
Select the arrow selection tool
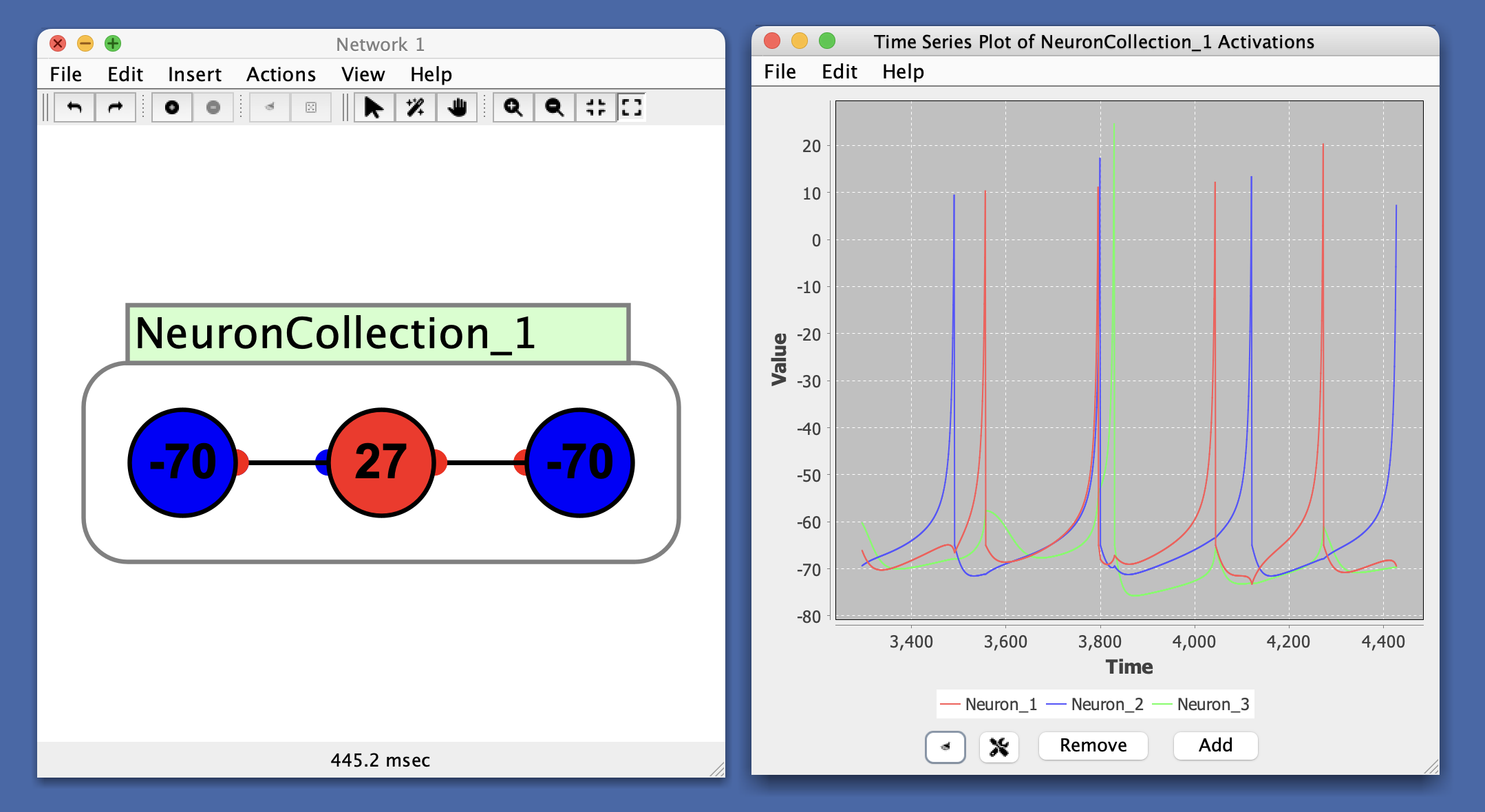[374, 107]
